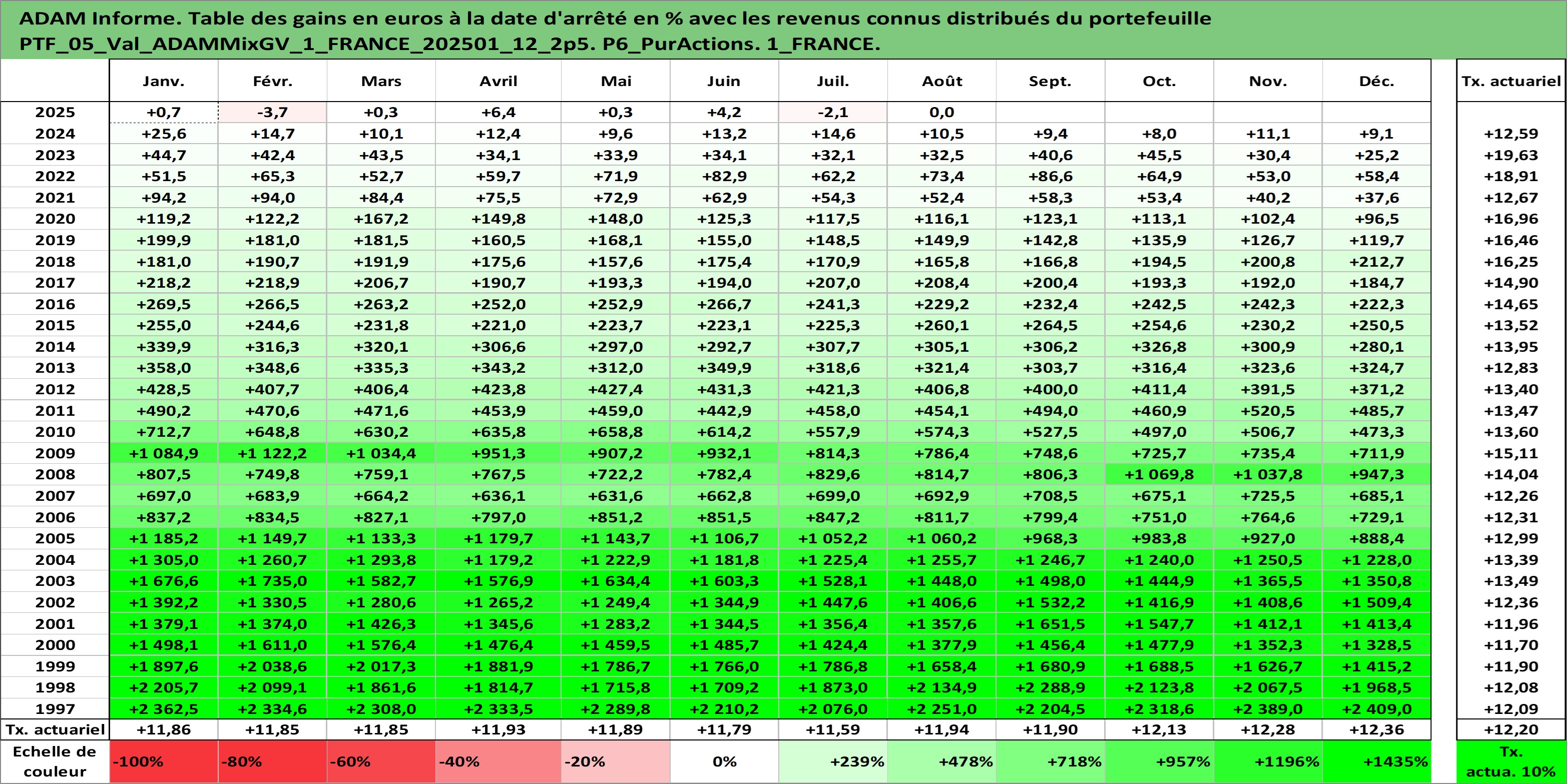Image resolution: width=1567 pixels, height=784 pixels.
Task: Click the +212,7 cell in the 2018 row
Action: [x=1377, y=262]
